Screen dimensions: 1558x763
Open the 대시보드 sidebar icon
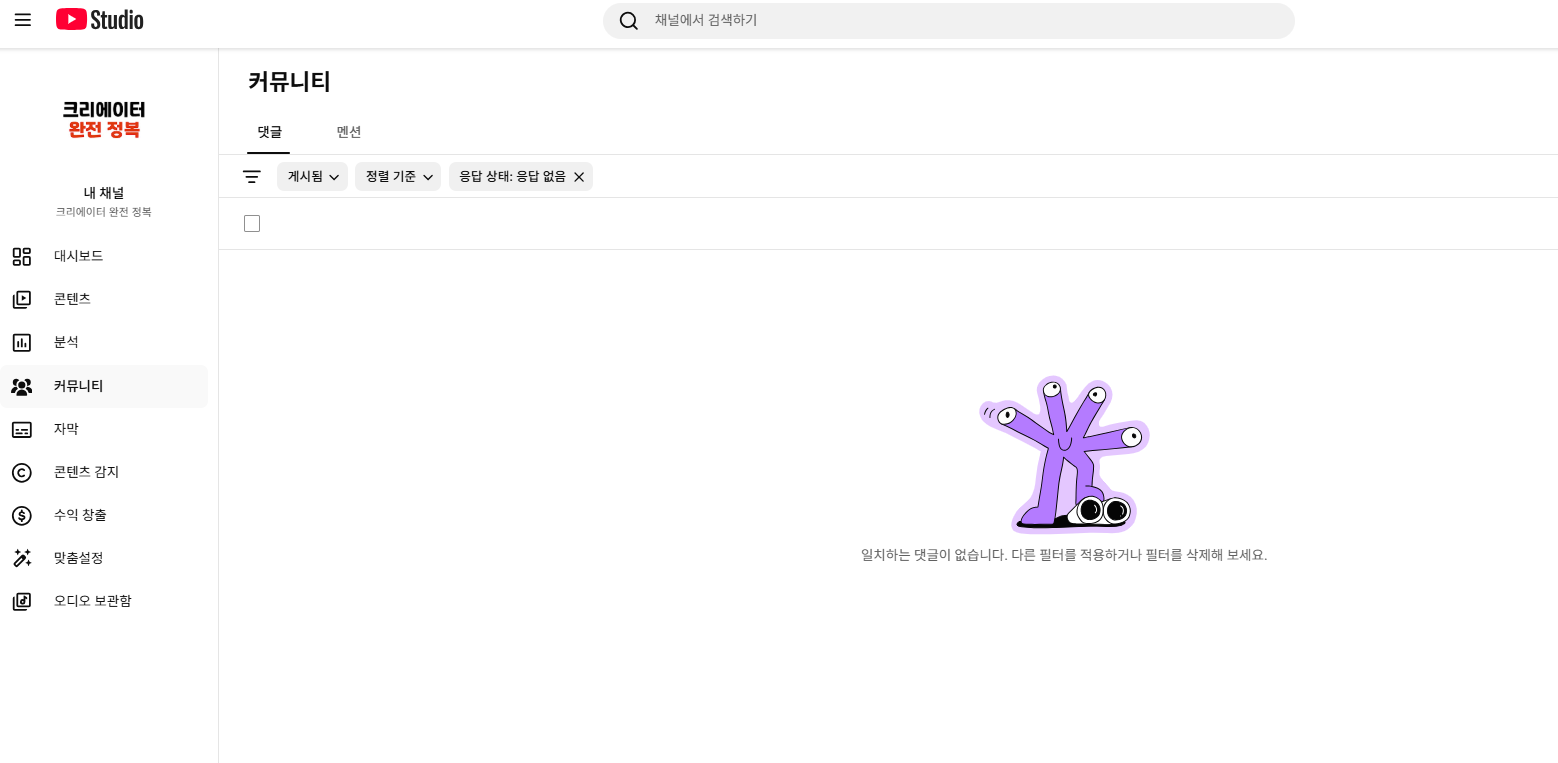pyautogui.click(x=22, y=256)
